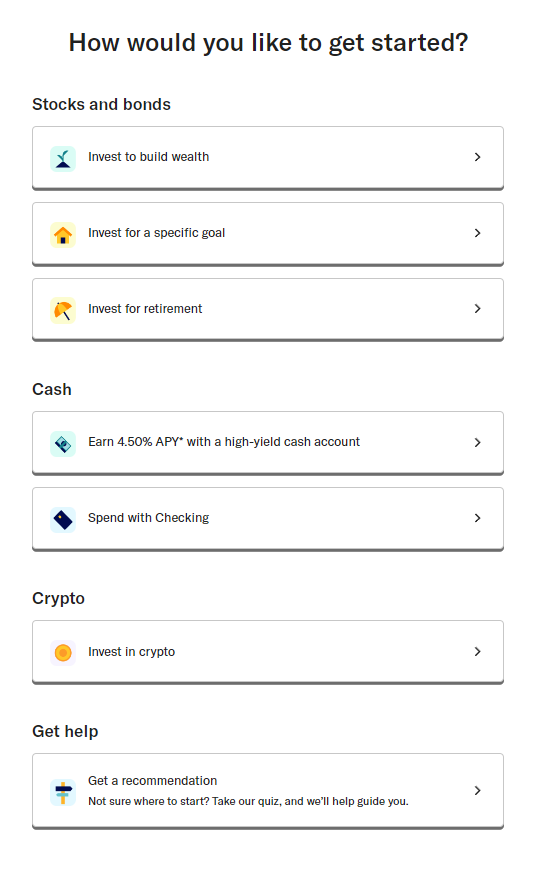Screen dimensions: 533x870
Task: Choose Invest for a specific goal
Action: 156,233
